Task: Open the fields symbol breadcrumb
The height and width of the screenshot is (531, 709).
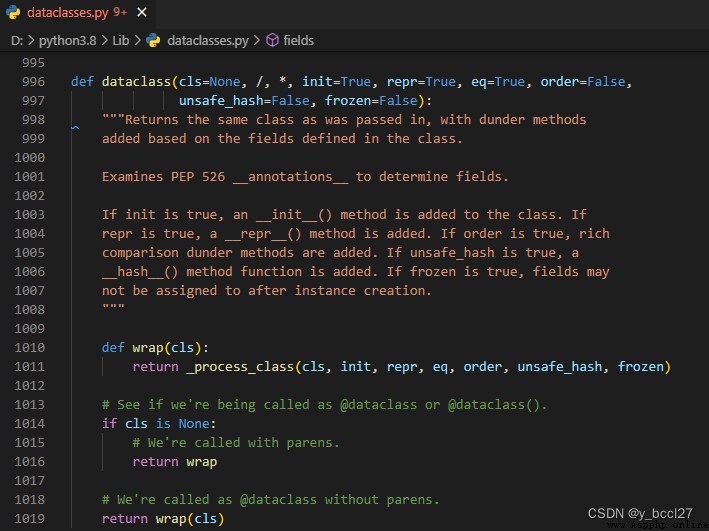Action: pos(298,41)
